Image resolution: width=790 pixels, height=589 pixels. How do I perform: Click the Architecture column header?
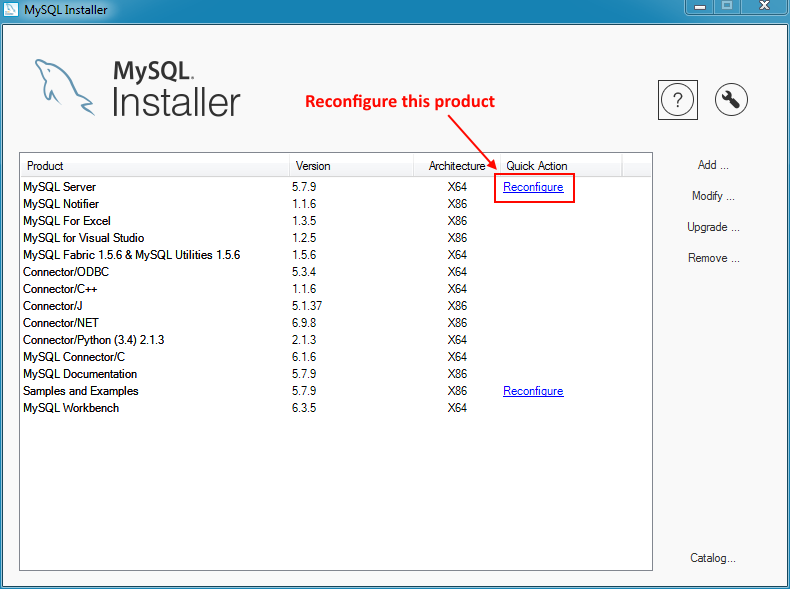click(456, 166)
